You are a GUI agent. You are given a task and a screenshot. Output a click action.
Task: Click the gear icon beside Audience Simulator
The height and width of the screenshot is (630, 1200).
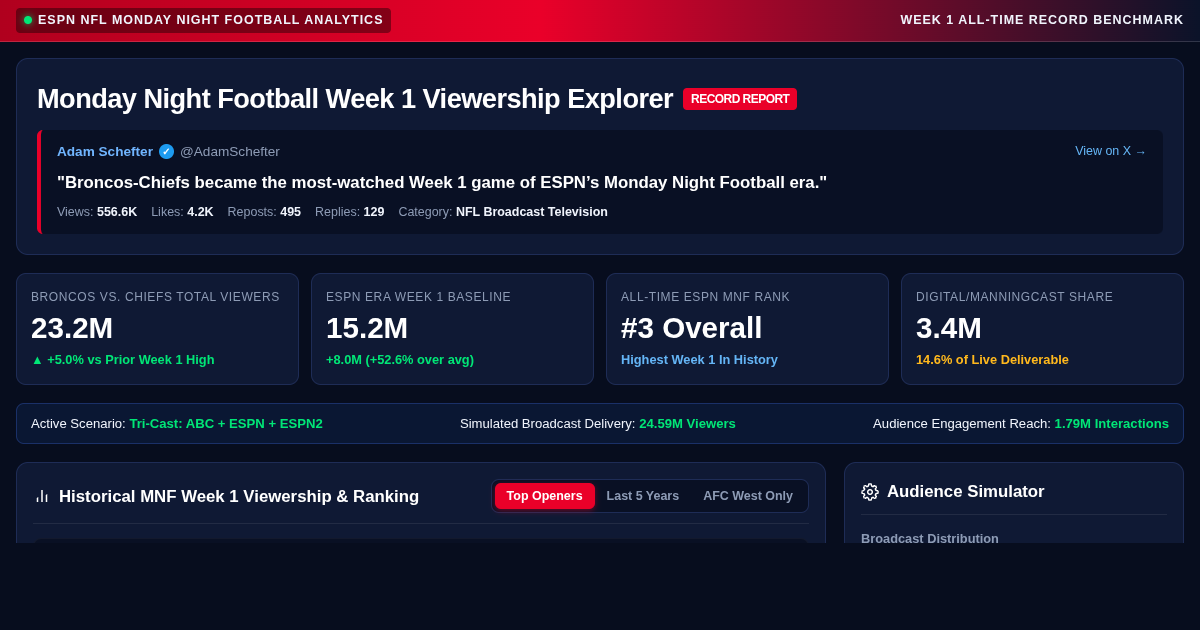[870, 492]
